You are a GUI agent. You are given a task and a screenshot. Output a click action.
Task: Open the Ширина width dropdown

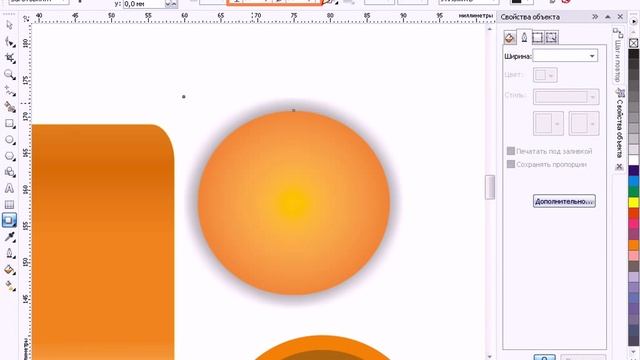point(592,56)
